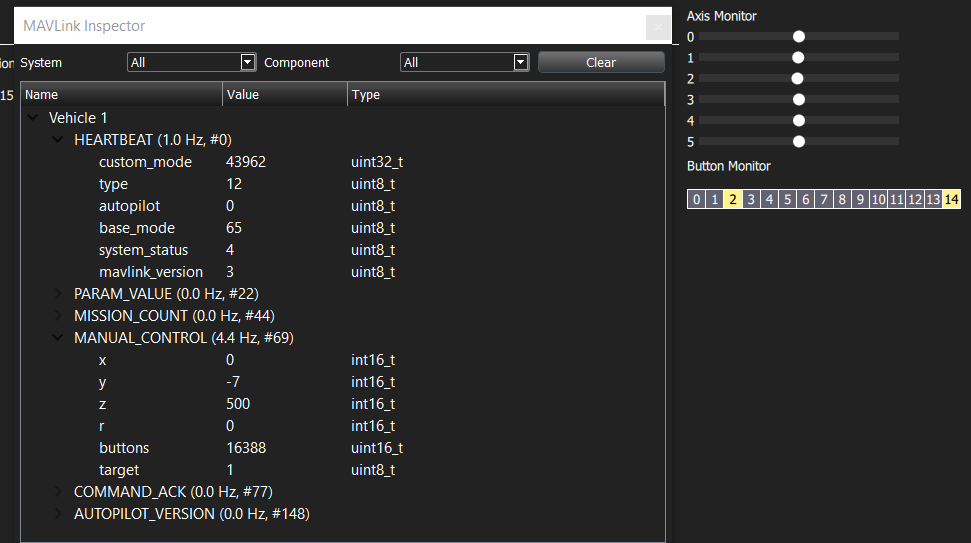971x543 pixels.
Task: Expand the MISSION_COUNT message node
Action: [x=58, y=316]
